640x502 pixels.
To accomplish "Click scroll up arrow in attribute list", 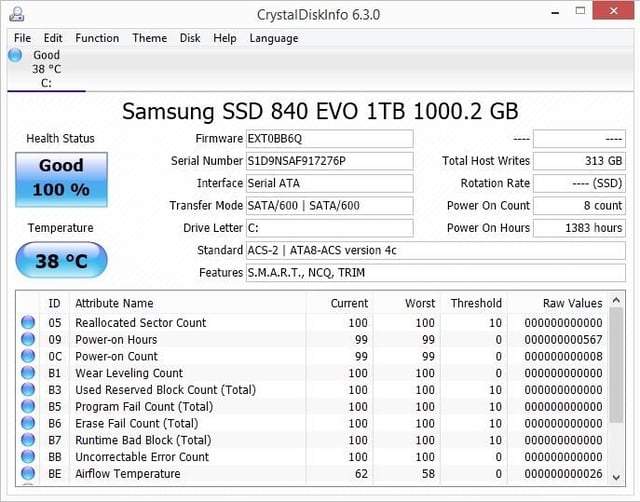I will click(x=616, y=301).
